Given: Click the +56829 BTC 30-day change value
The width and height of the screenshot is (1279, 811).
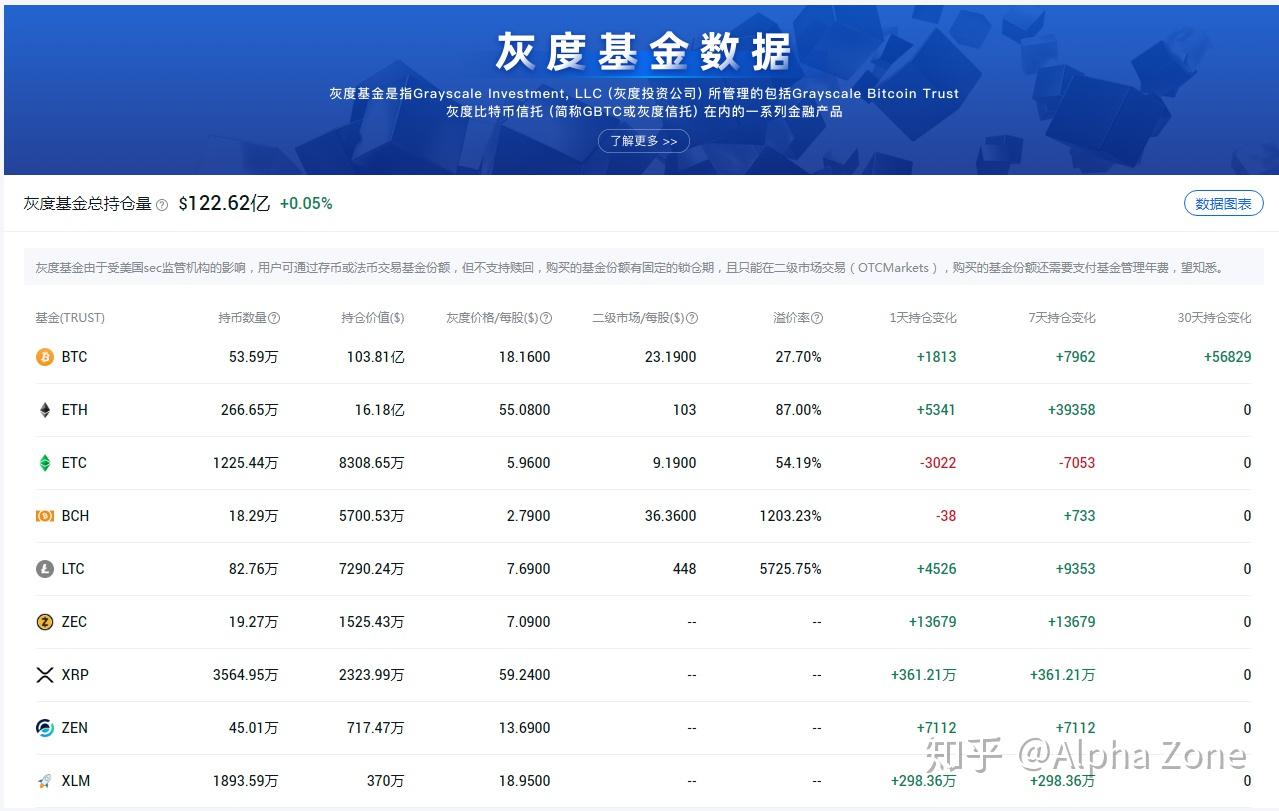Looking at the screenshot, I should pos(1227,356).
